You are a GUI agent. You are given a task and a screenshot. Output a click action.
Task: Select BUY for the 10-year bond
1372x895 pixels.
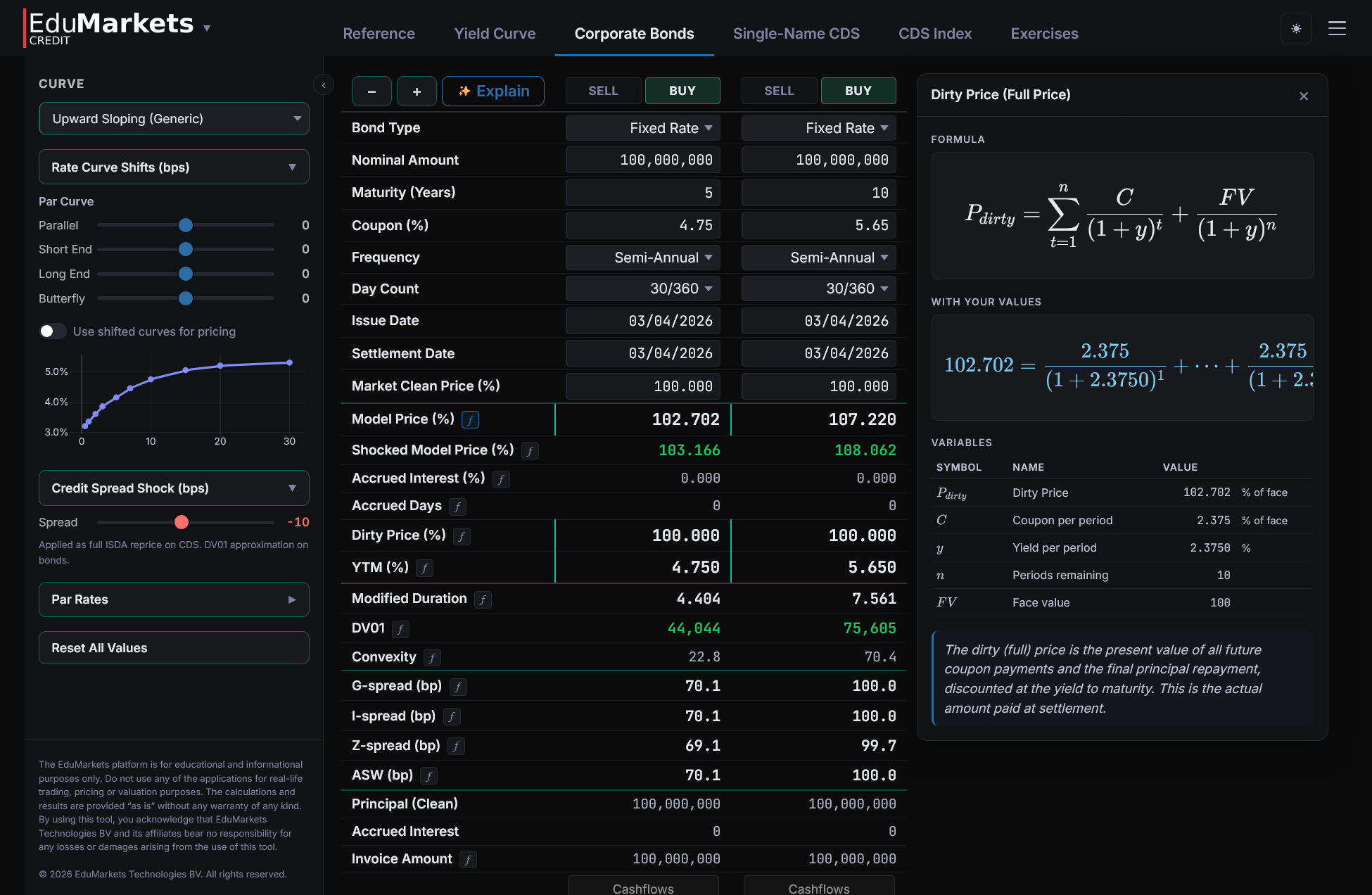[858, 91]
